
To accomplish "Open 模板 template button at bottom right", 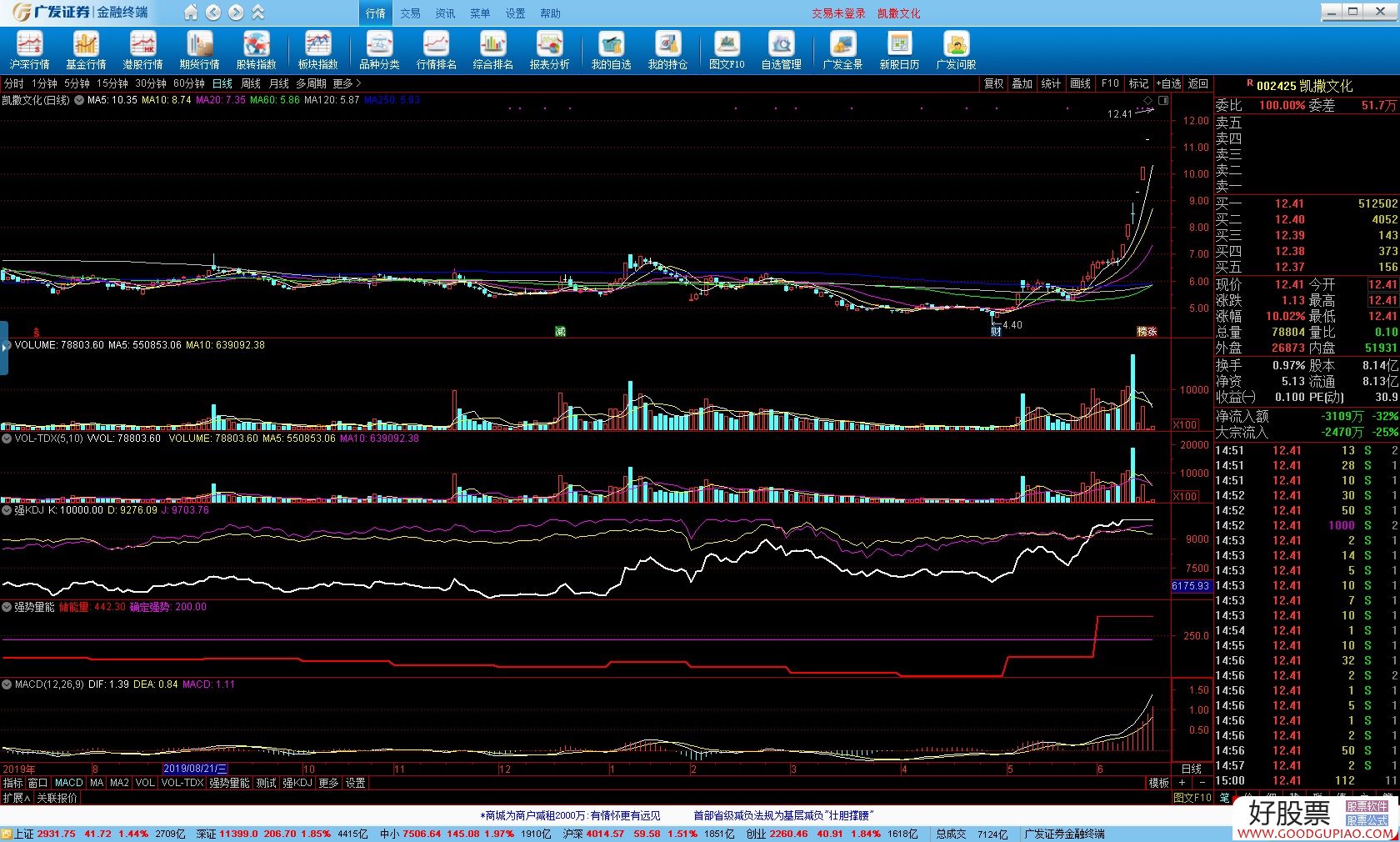I will pos(1158,783).
